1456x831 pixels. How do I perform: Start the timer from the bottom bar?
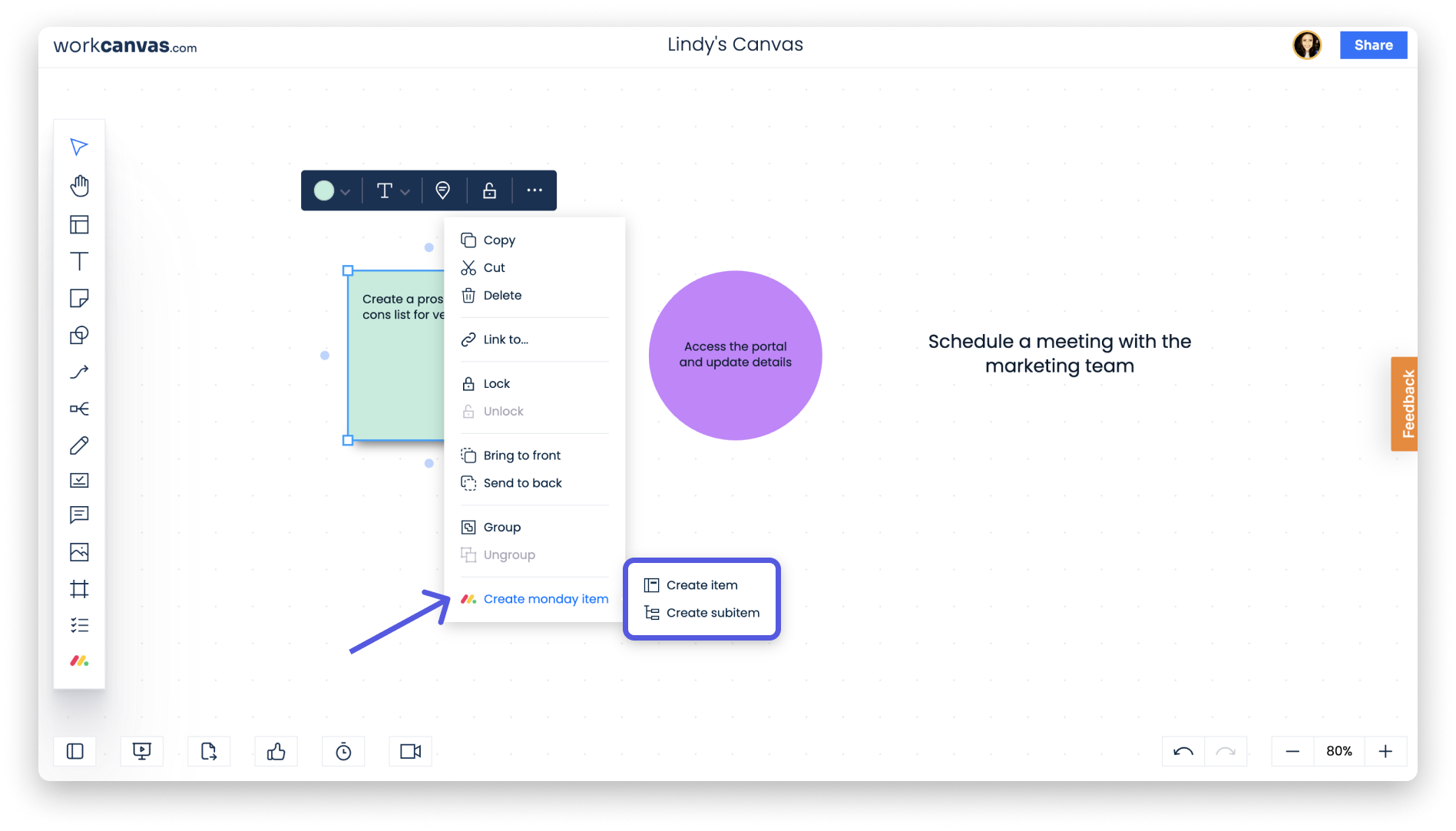coord(343,751)
